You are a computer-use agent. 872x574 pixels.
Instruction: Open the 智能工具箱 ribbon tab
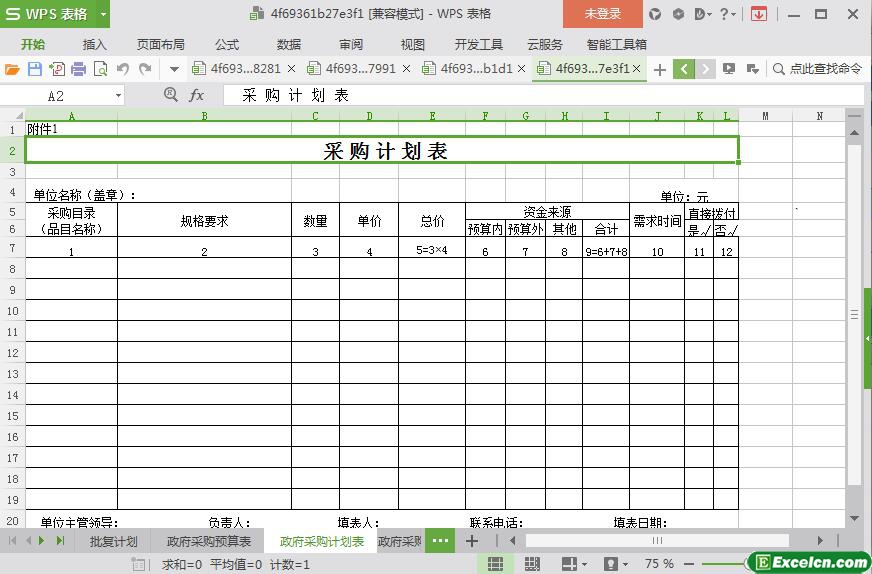click(x=617, y=44)
